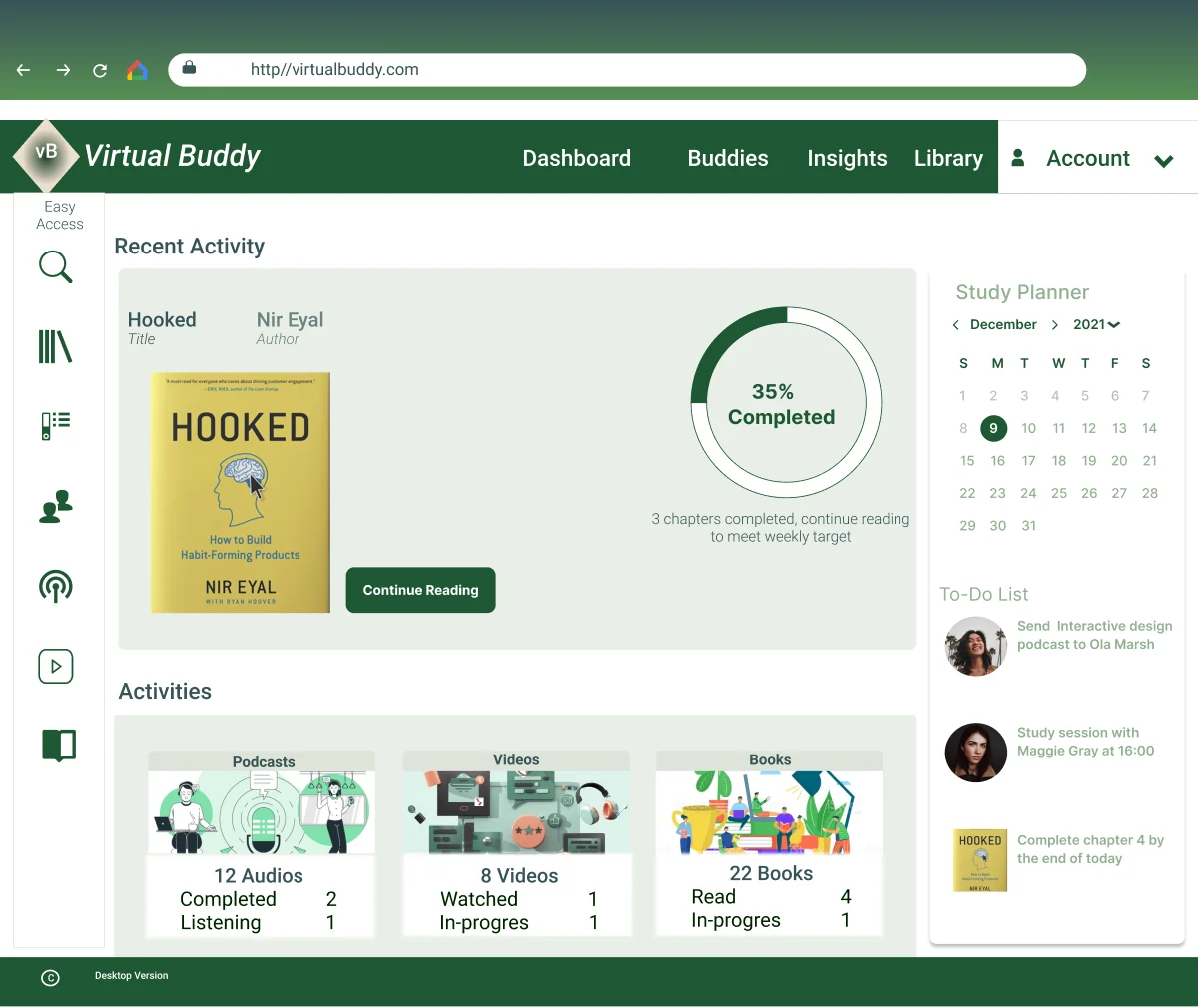1198x1008 pixels.
Task: Click the '3 chapters completed' message
Action: click(781, 528)
